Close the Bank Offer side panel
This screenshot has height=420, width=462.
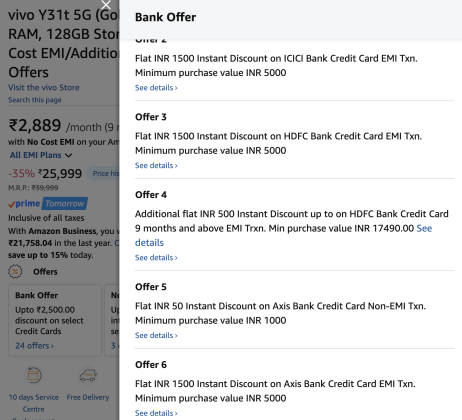pos(106,5)
